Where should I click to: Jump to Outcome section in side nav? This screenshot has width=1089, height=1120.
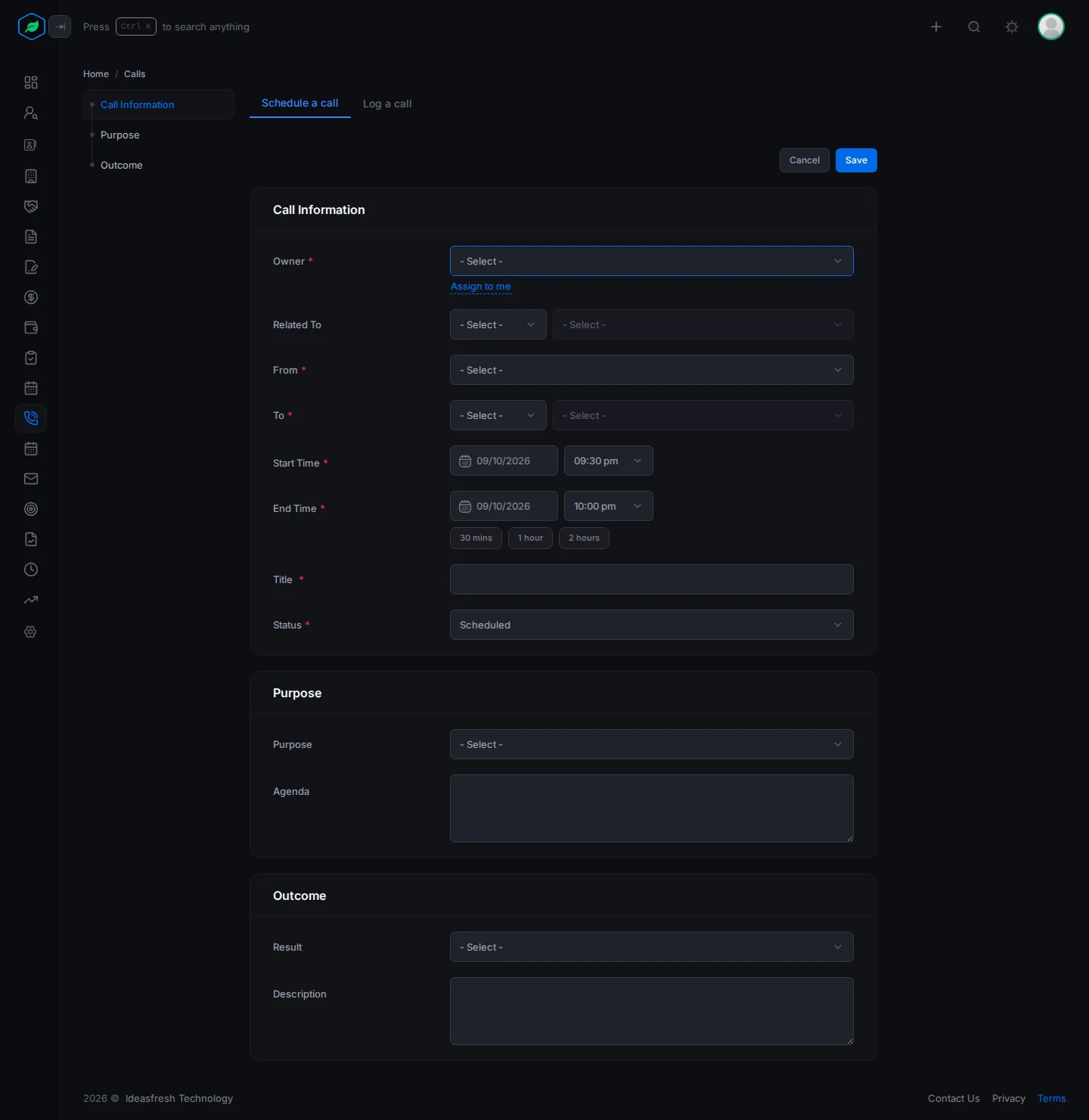point(122,165)
